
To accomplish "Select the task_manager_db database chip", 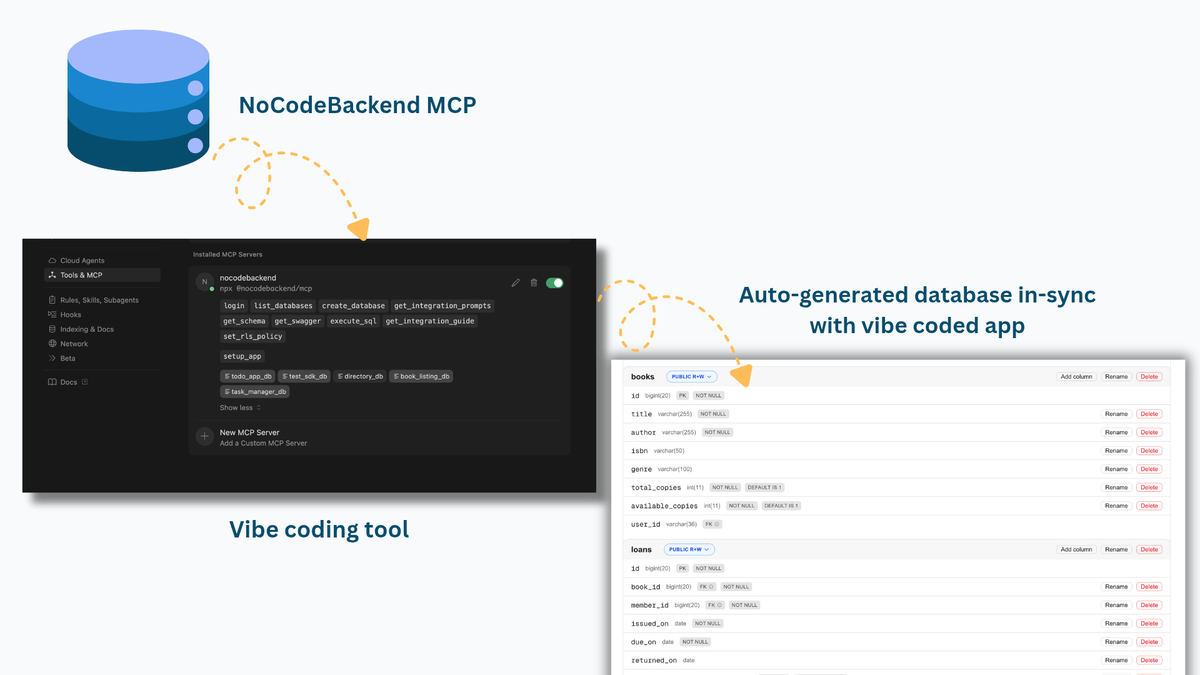I will pos(254,392).
